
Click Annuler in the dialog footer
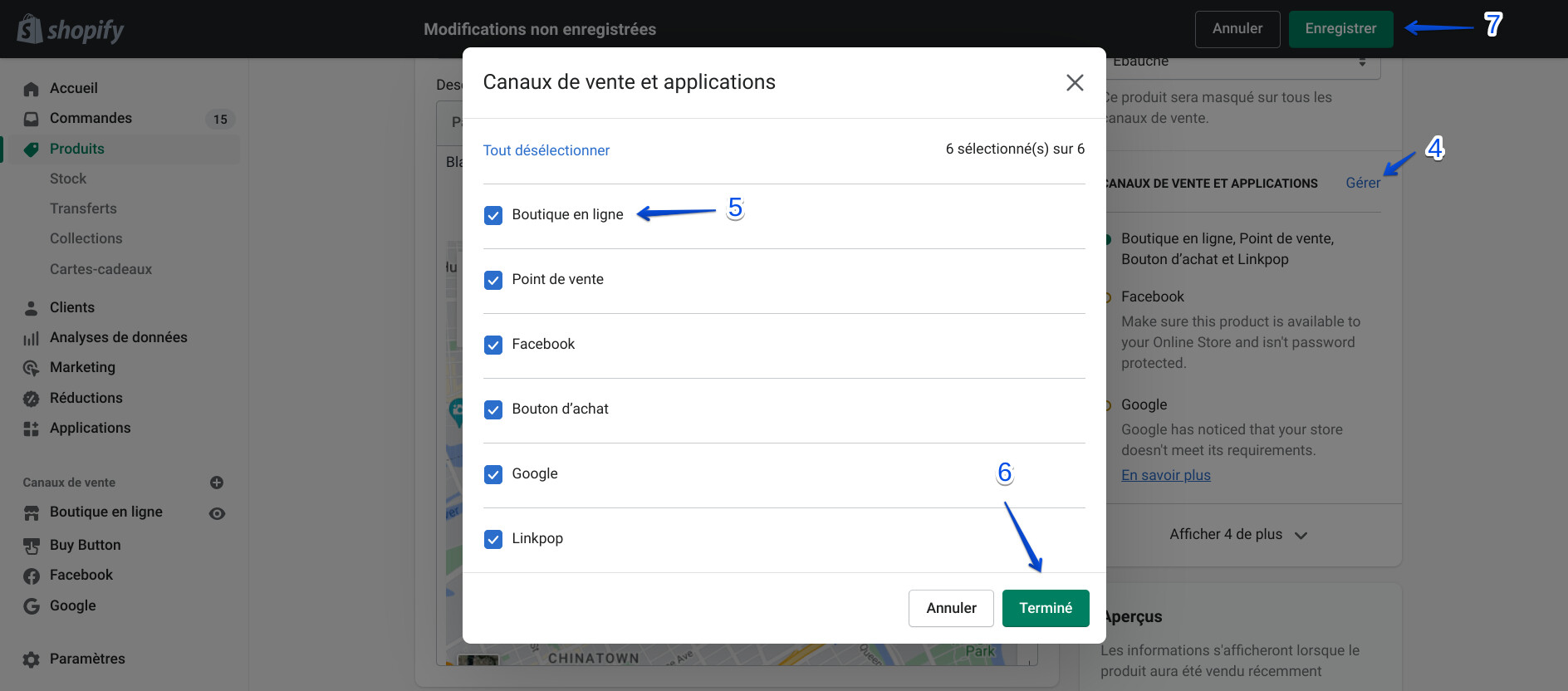pos(951,608)
